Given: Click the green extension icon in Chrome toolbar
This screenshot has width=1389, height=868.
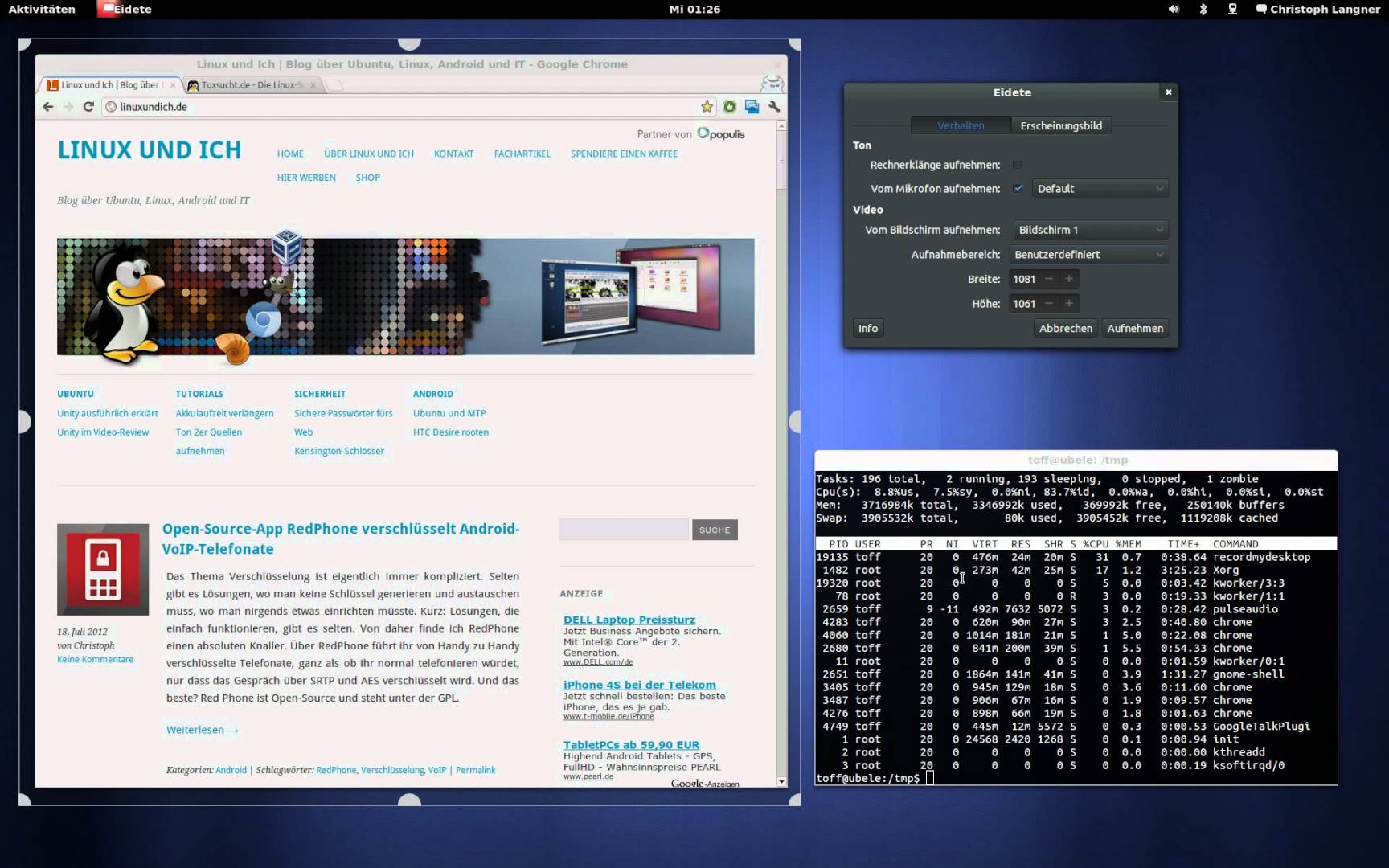Looking at the screenshot, I should click(x=729, y=107).
